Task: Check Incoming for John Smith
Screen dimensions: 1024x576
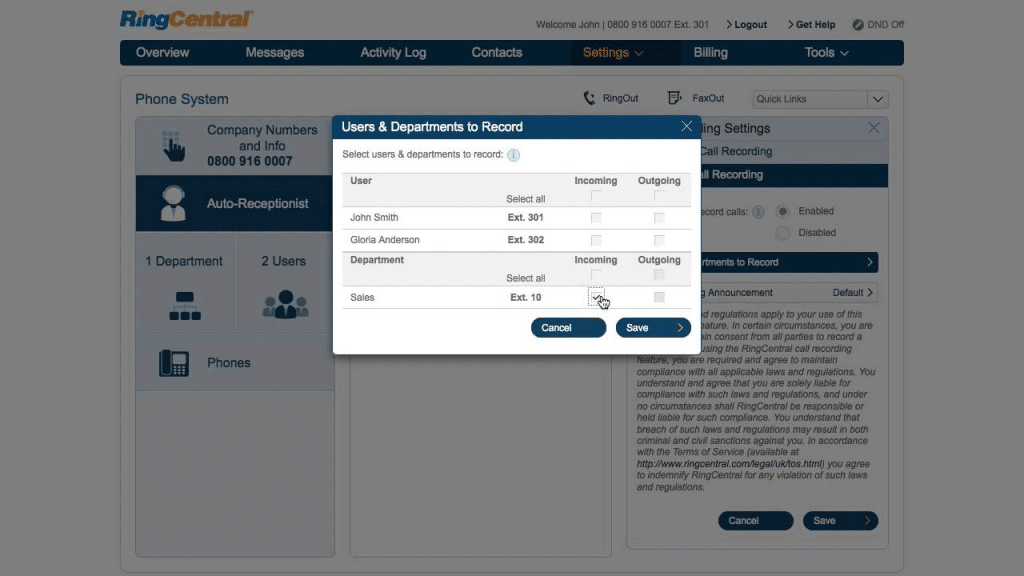Action: (596, 217)
